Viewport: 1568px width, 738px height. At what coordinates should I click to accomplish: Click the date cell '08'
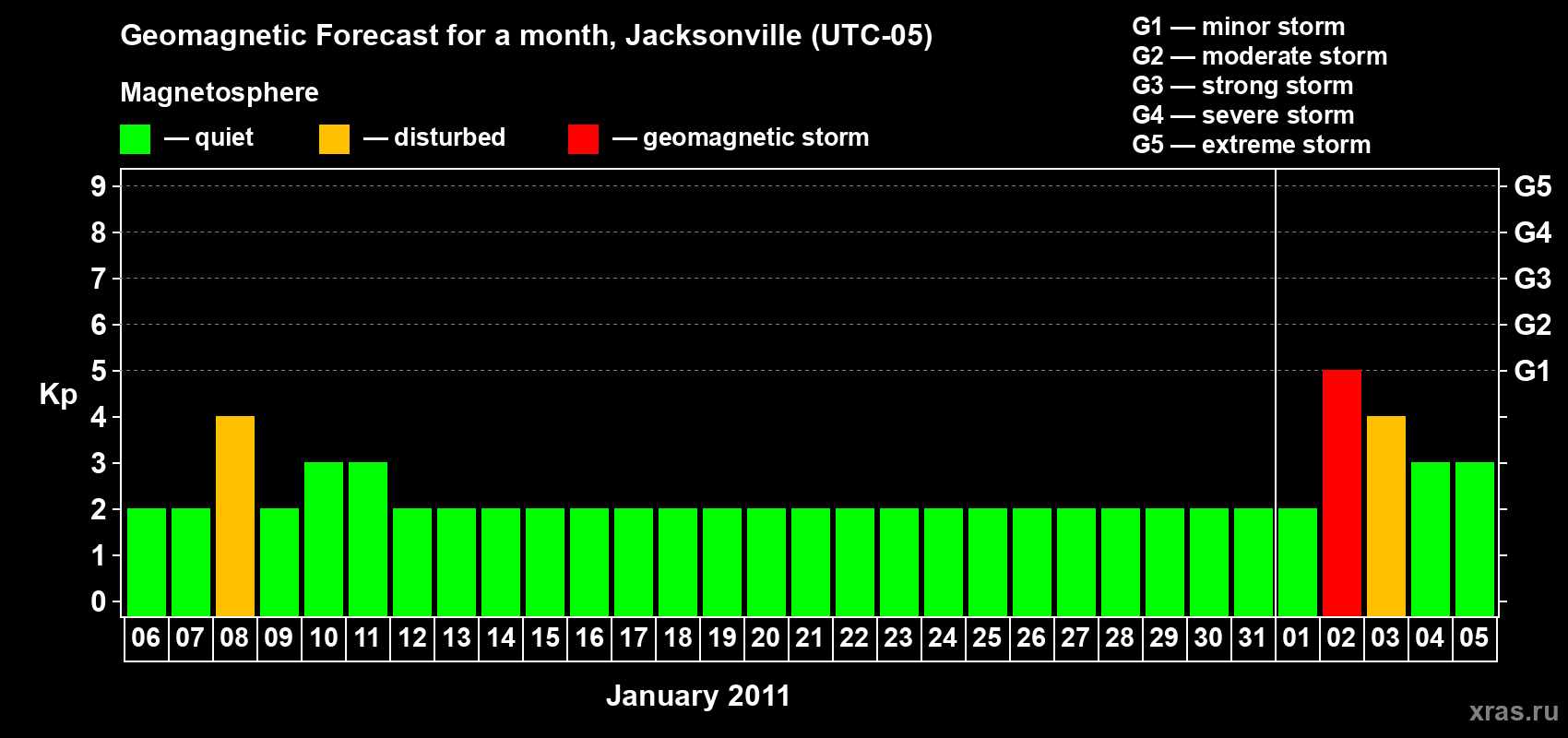click(234, 638)
